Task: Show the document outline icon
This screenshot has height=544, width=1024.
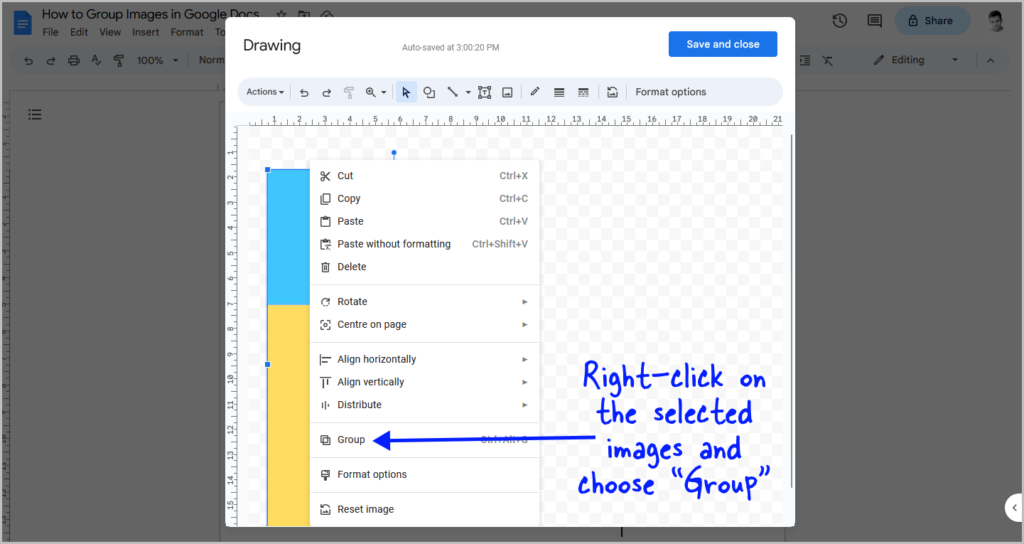Action: coord(35,115)
